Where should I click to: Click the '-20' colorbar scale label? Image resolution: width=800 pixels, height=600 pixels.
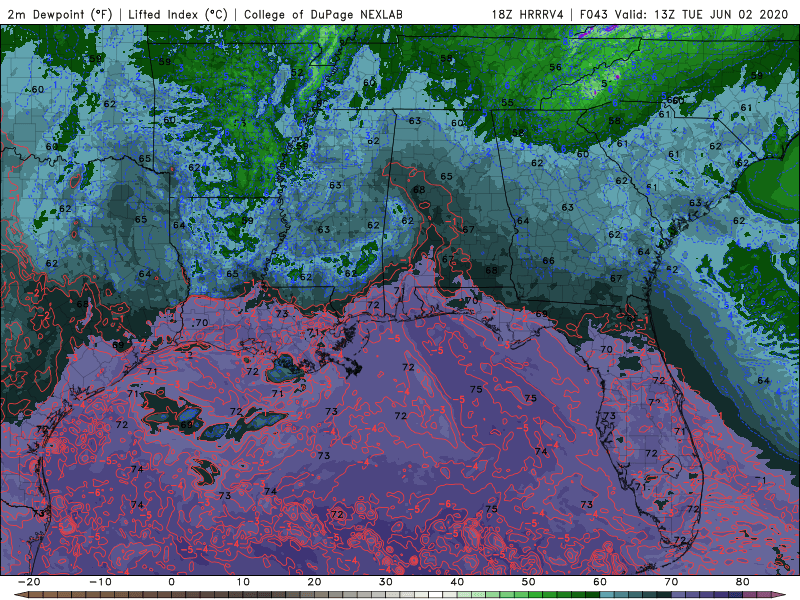28,582
